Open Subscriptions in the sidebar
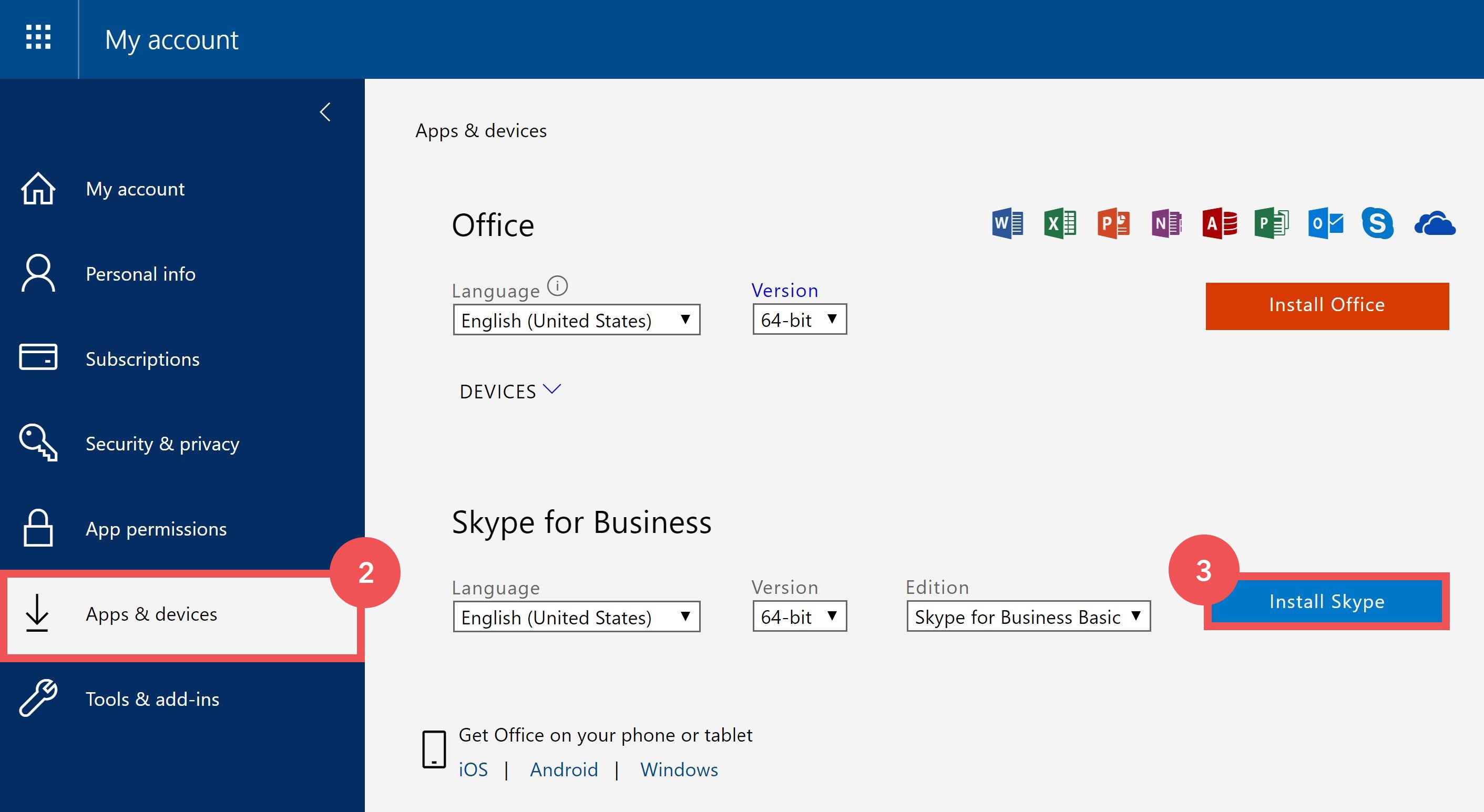This screenshot has width=1484, height=812. [142, 359]
